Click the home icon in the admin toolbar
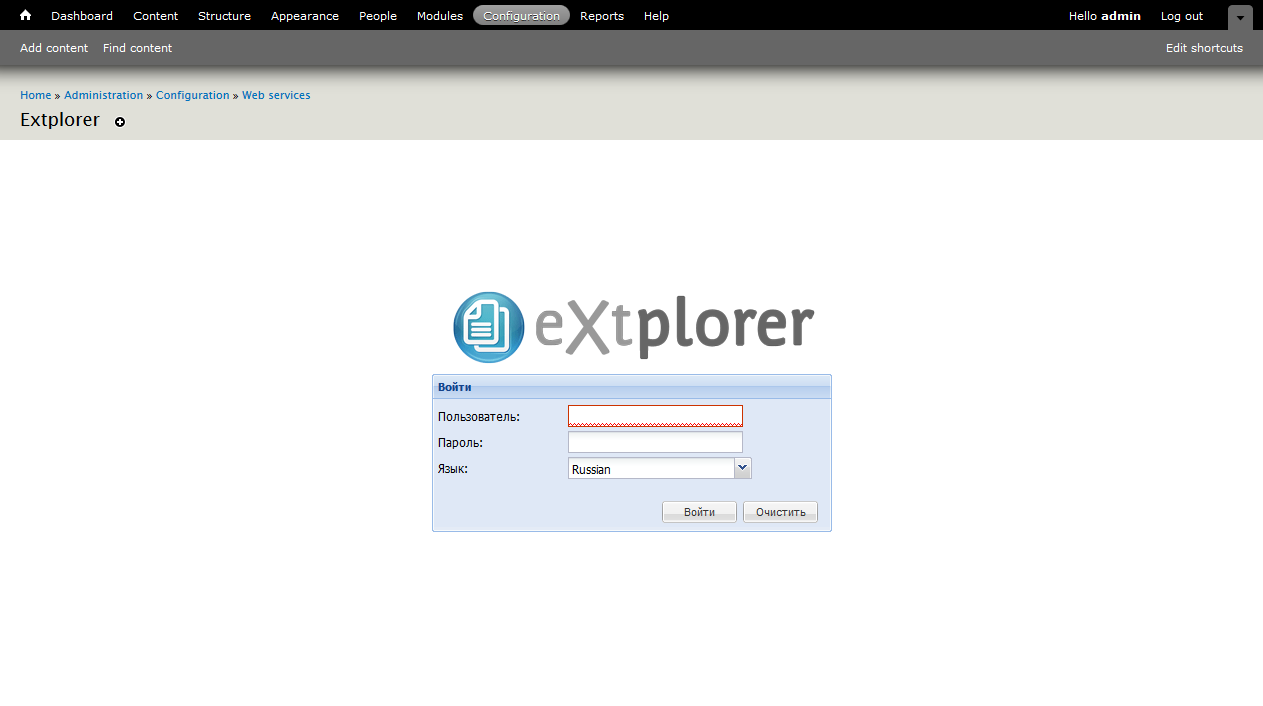1263x706 pixels. click(x=25, y=15)
